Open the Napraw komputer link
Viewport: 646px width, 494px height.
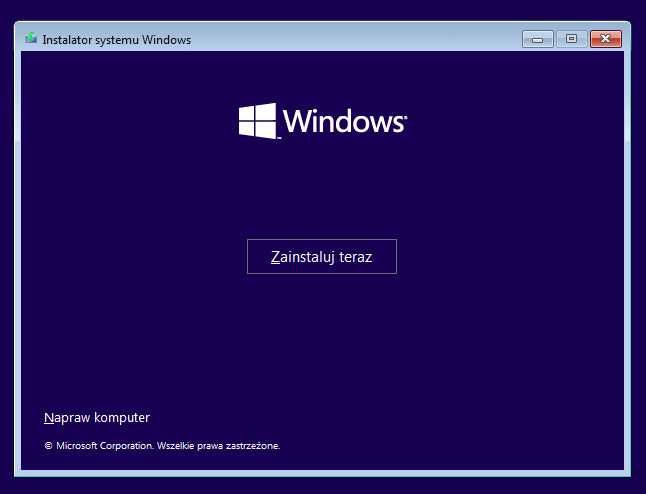[x=97, y=417]
